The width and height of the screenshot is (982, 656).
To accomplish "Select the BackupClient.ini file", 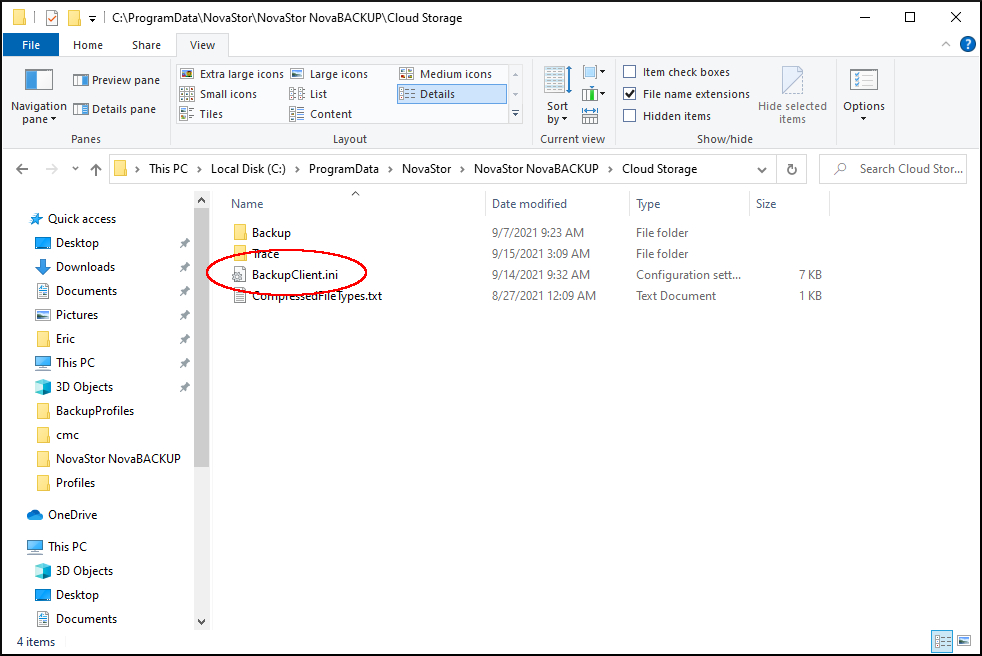I will (x=294, y=275).
